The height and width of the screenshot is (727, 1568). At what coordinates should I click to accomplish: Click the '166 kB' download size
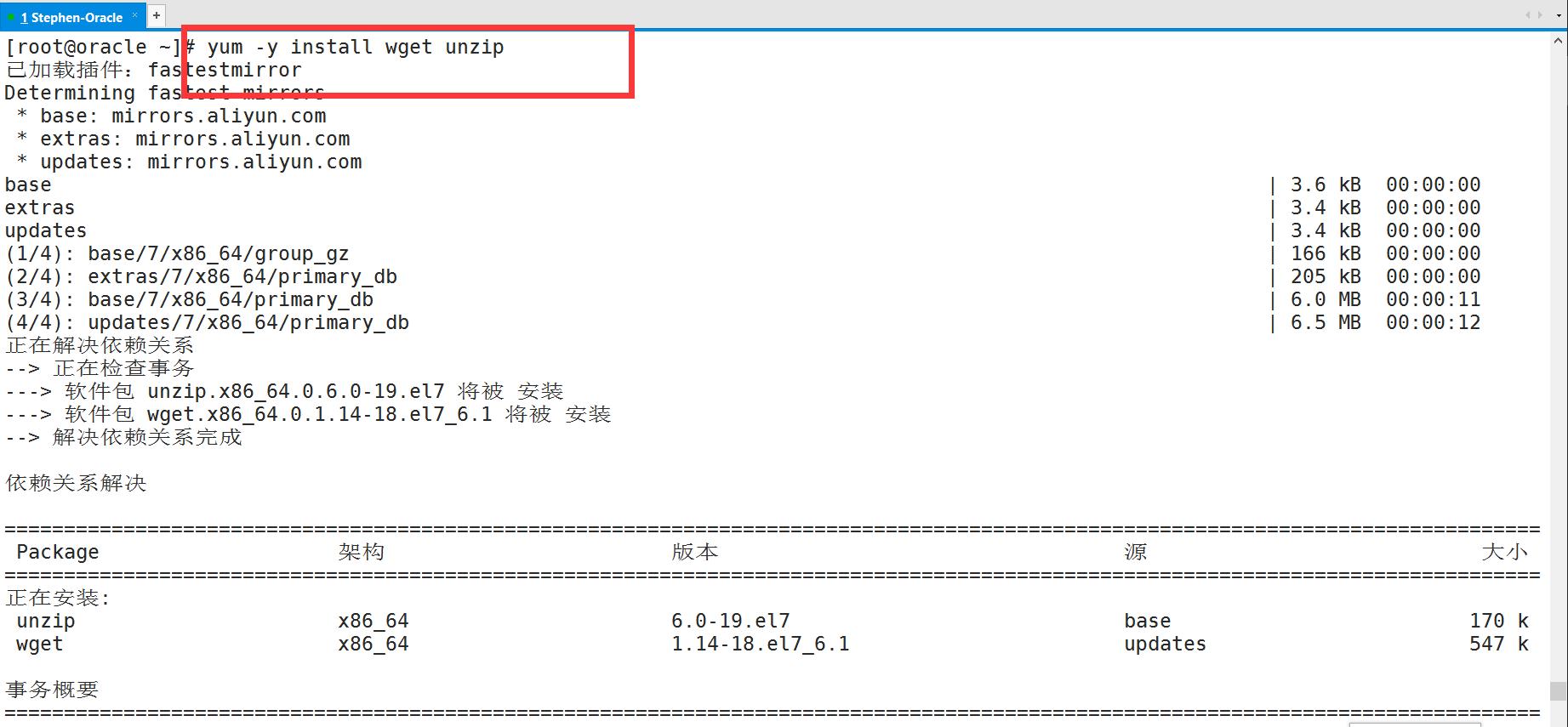(1326, 253)
